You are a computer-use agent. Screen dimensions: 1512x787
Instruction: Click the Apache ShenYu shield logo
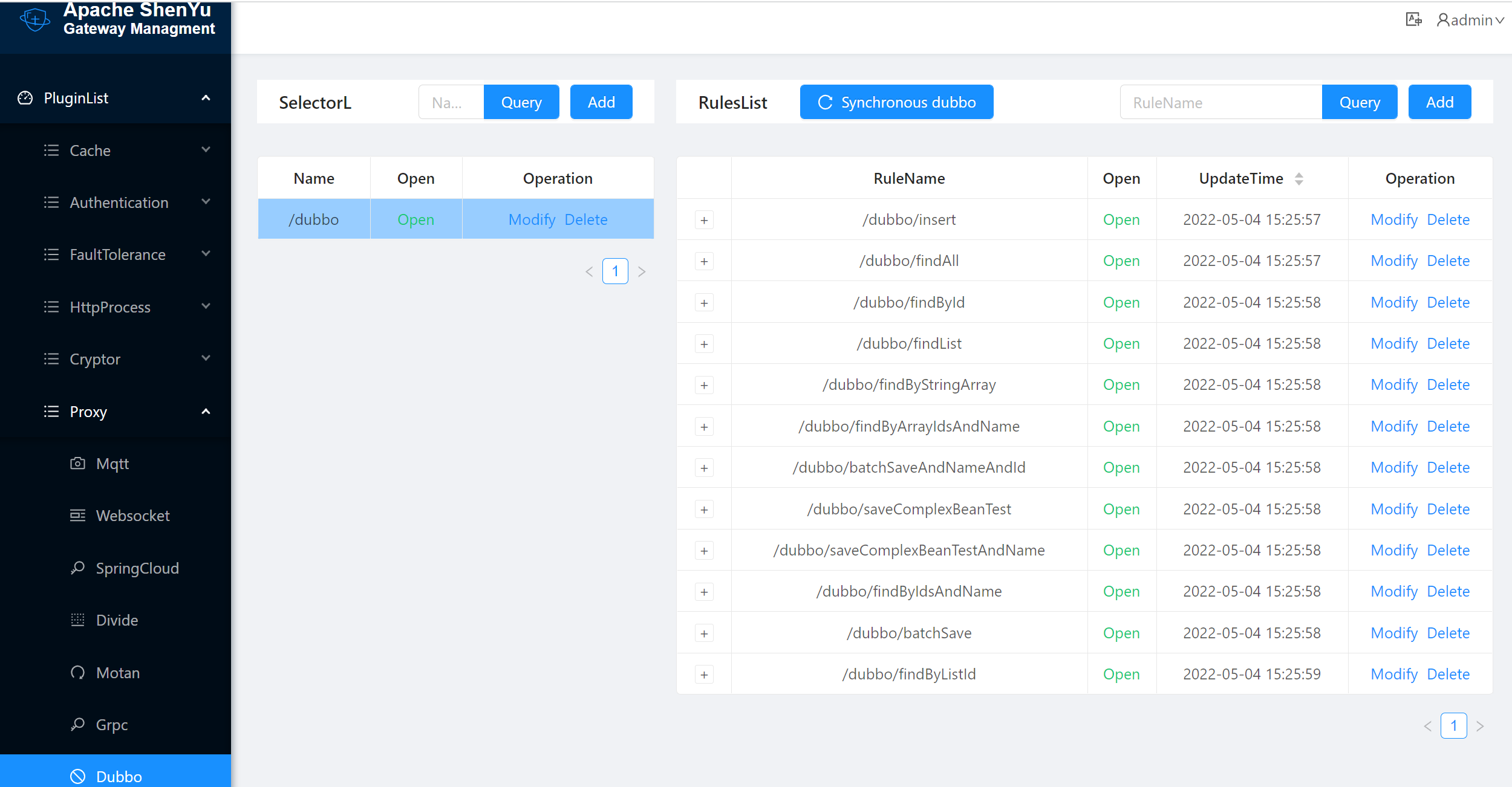coord(35,20)
